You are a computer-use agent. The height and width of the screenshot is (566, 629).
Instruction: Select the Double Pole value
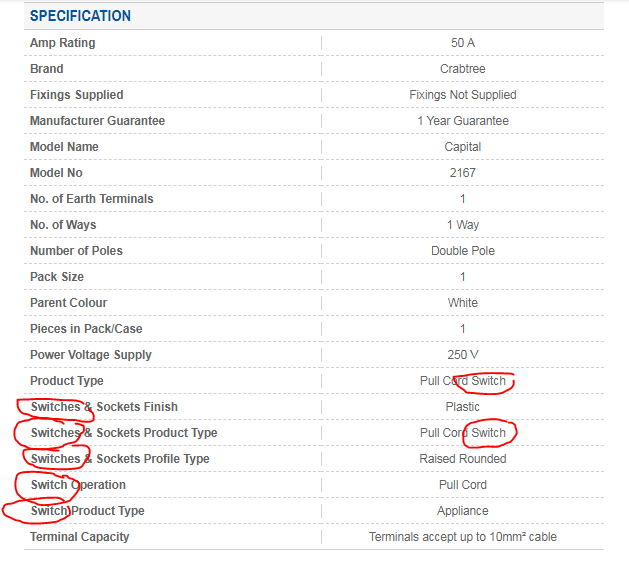463,251
